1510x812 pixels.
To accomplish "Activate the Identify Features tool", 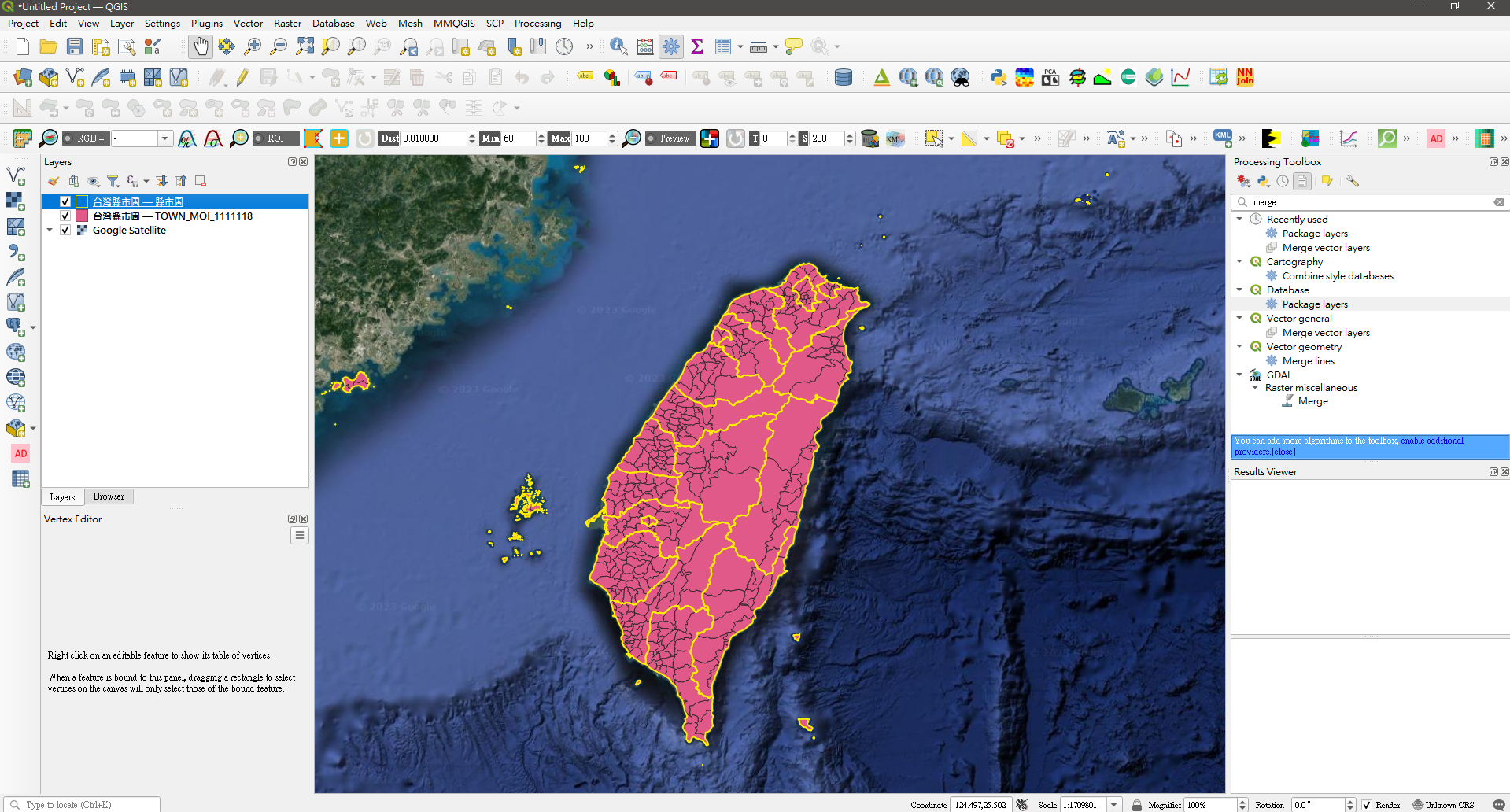I will click(x=618, y=46).
